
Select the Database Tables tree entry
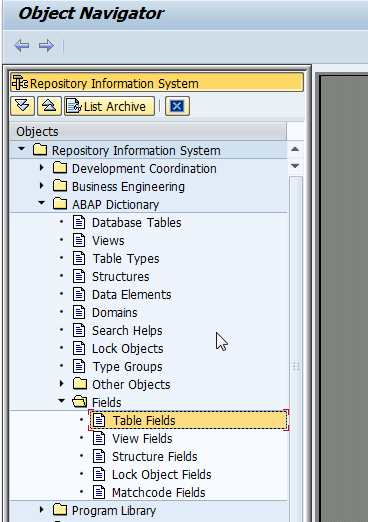pyautogui.click(x=137, y=222)
